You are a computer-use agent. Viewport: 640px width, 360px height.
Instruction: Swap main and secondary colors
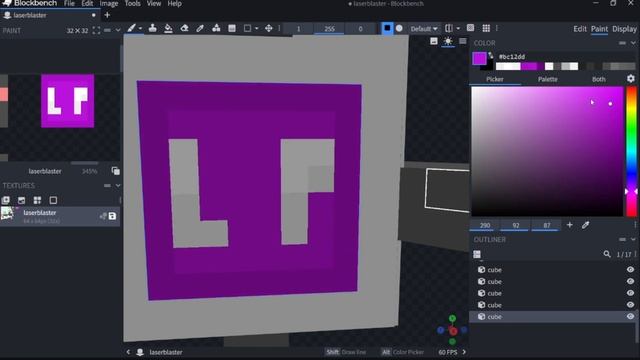point(491,55)
